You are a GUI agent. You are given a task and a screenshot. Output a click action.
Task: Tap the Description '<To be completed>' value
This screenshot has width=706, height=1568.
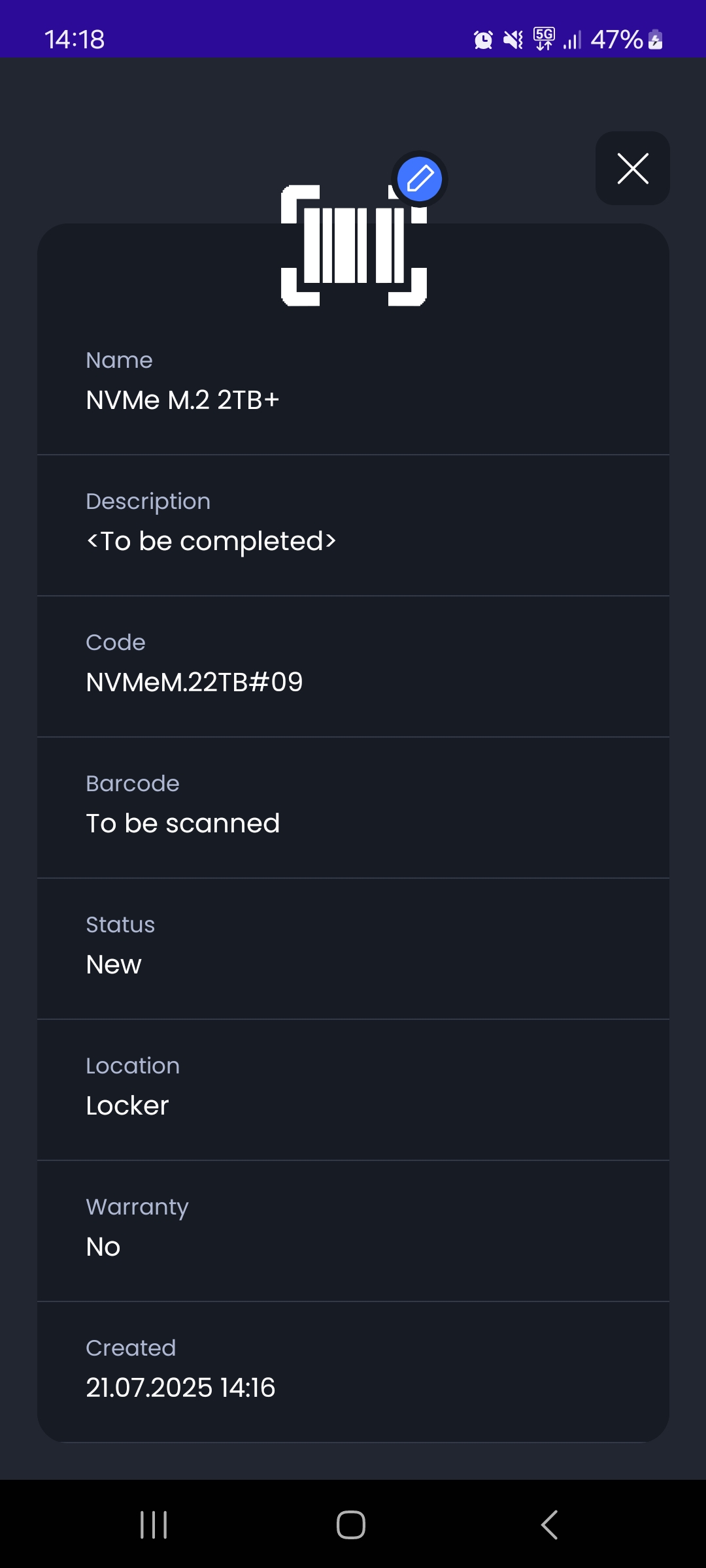[211, 541]
